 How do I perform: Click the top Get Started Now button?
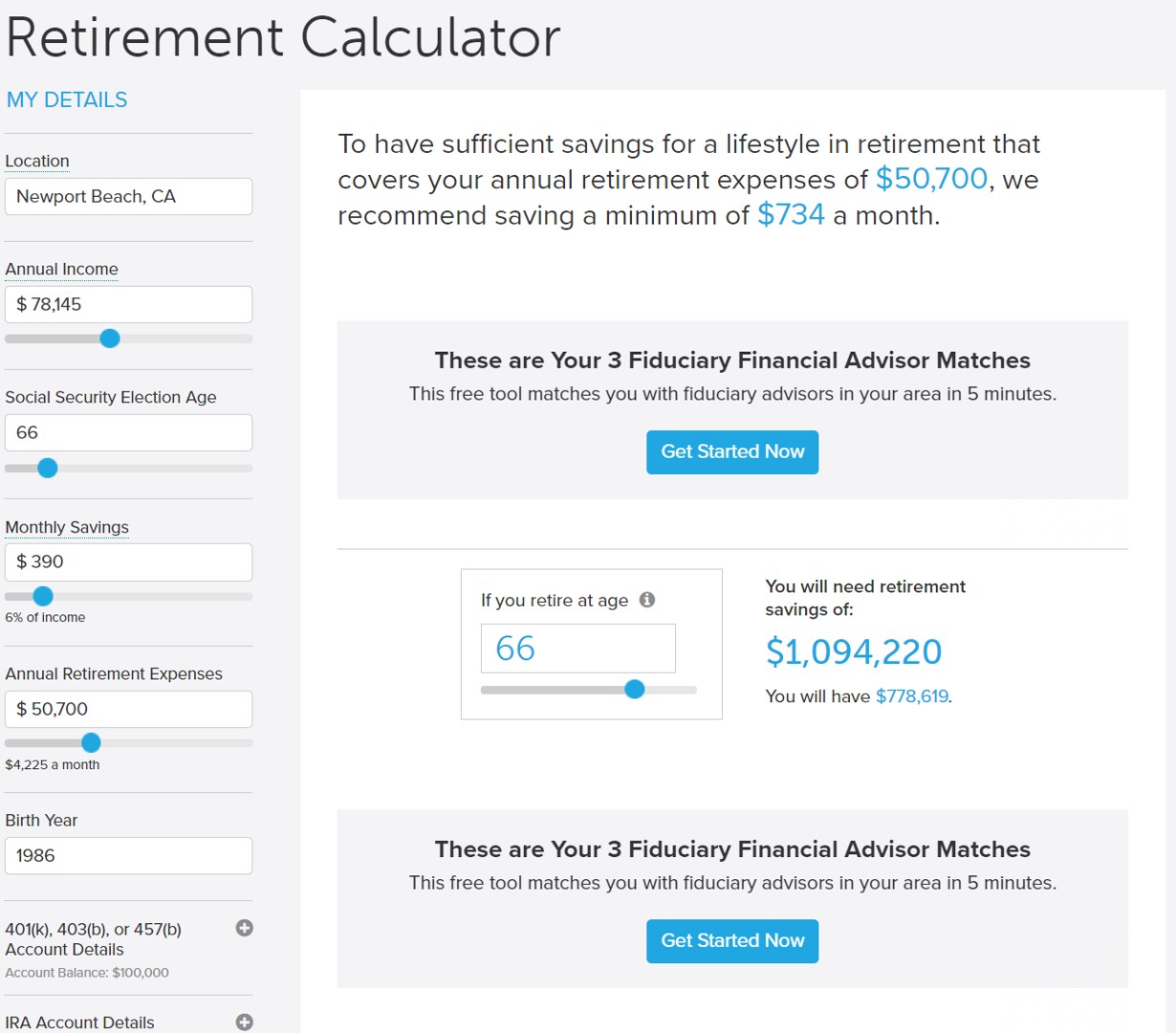tap(732, 451)
